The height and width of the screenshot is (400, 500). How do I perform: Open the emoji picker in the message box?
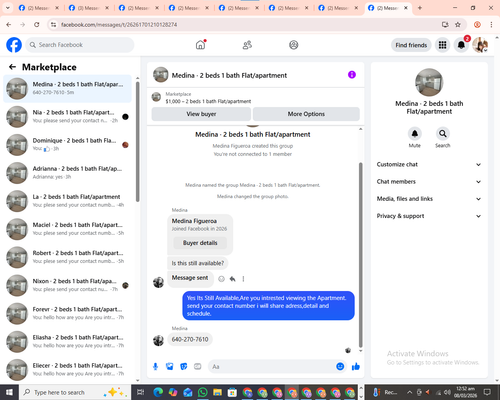tap(340, 367)
